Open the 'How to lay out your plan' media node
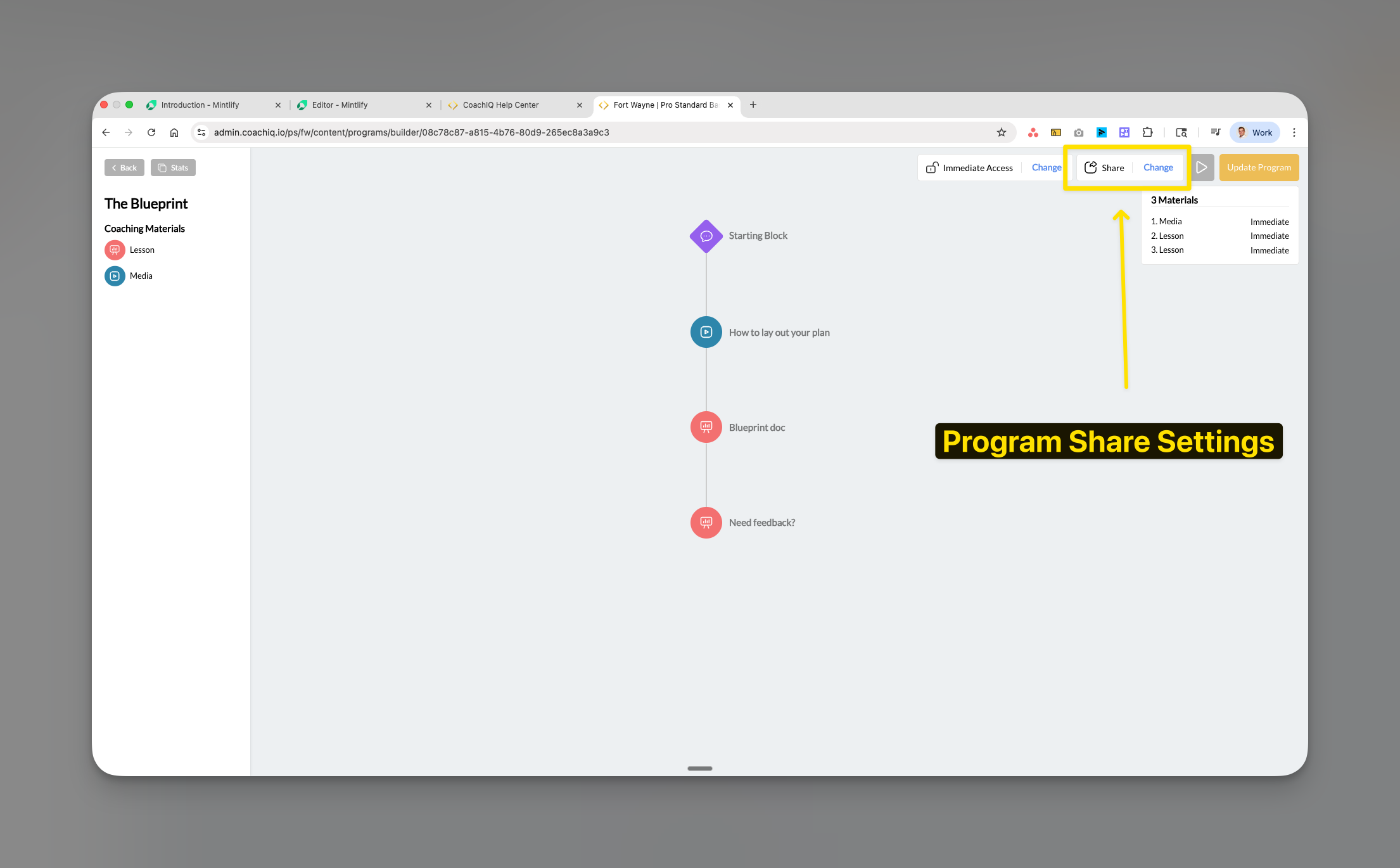Image resolution: width=1400 pixels, height=868 pixels. click(x=705, y=331)
